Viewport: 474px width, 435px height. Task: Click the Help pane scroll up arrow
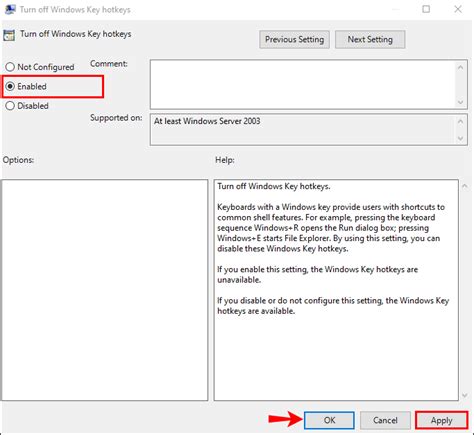point(465,186)
